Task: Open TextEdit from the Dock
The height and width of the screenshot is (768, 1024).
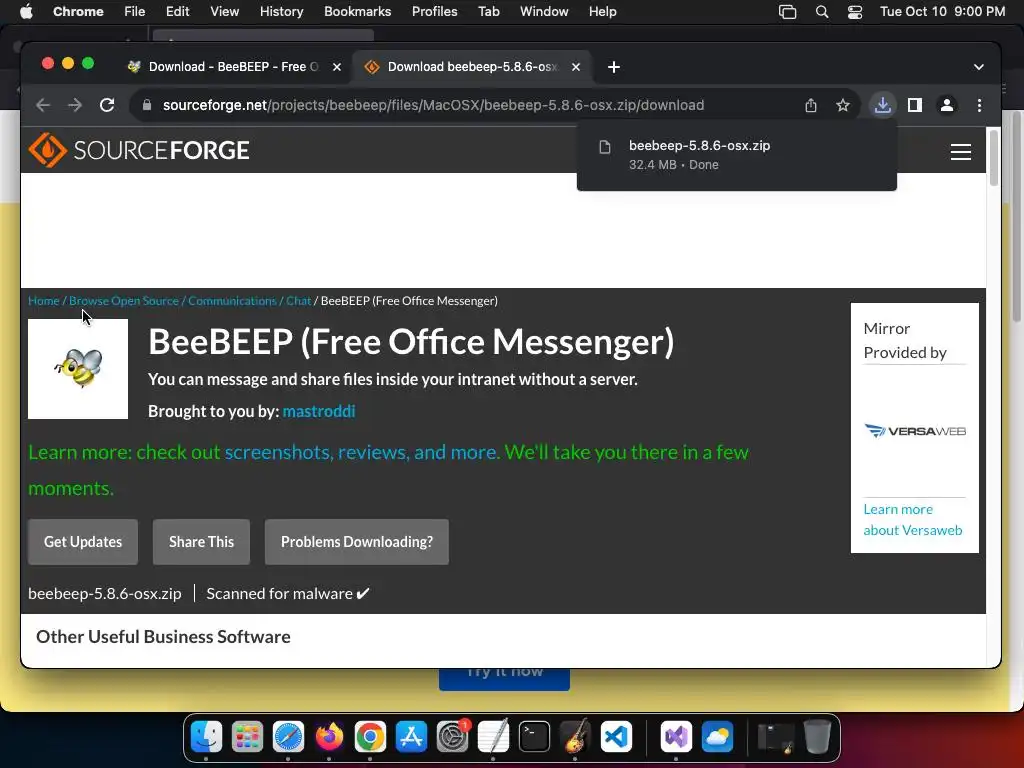Action: tap(493, 737)
